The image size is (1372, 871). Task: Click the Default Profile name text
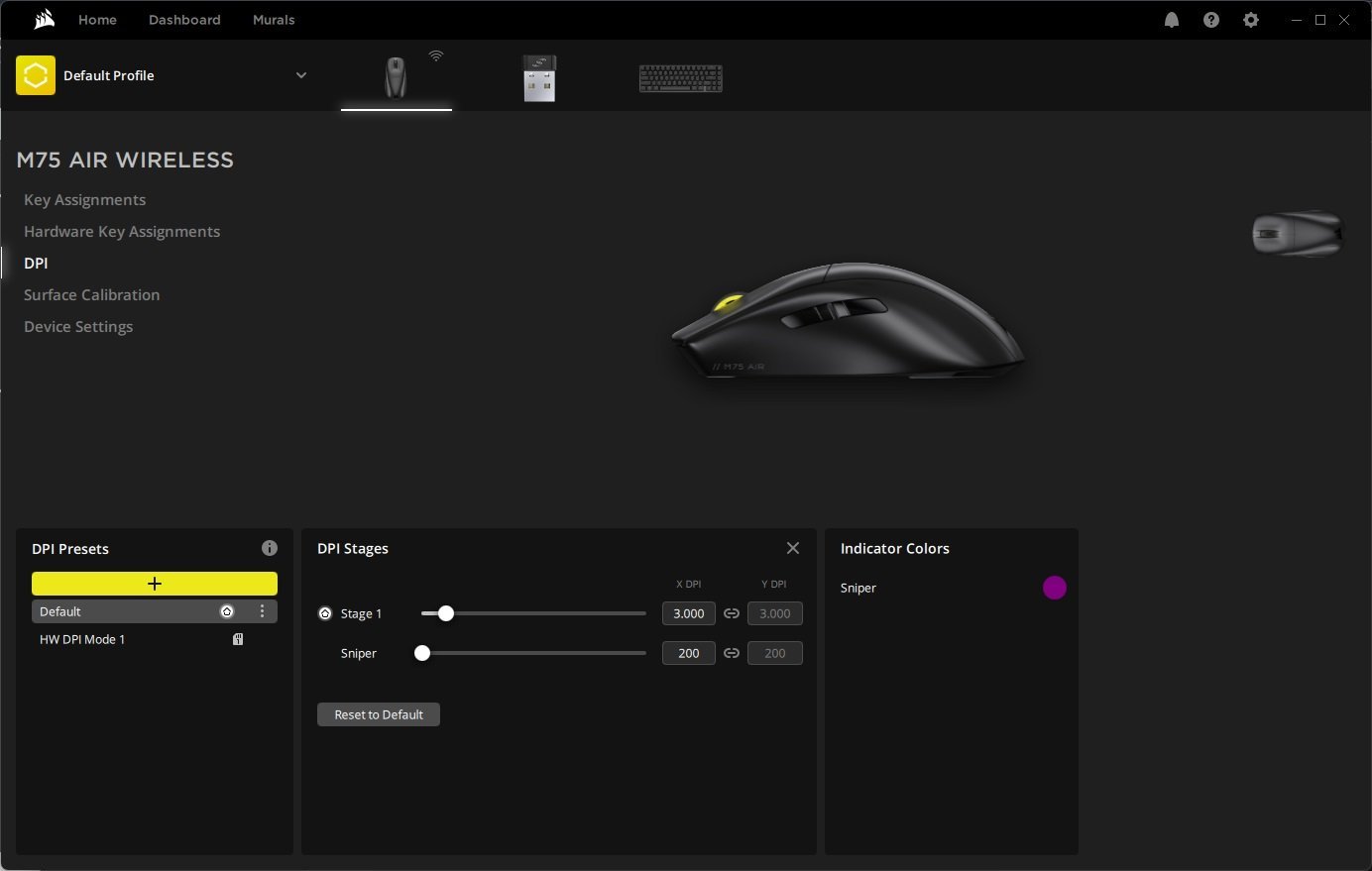click(x=109, y=75)
